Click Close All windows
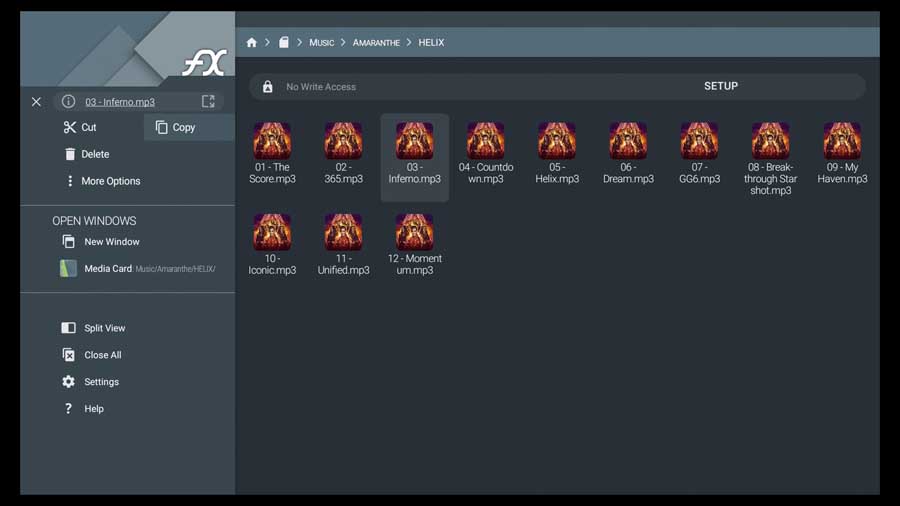 coord(92,355)
